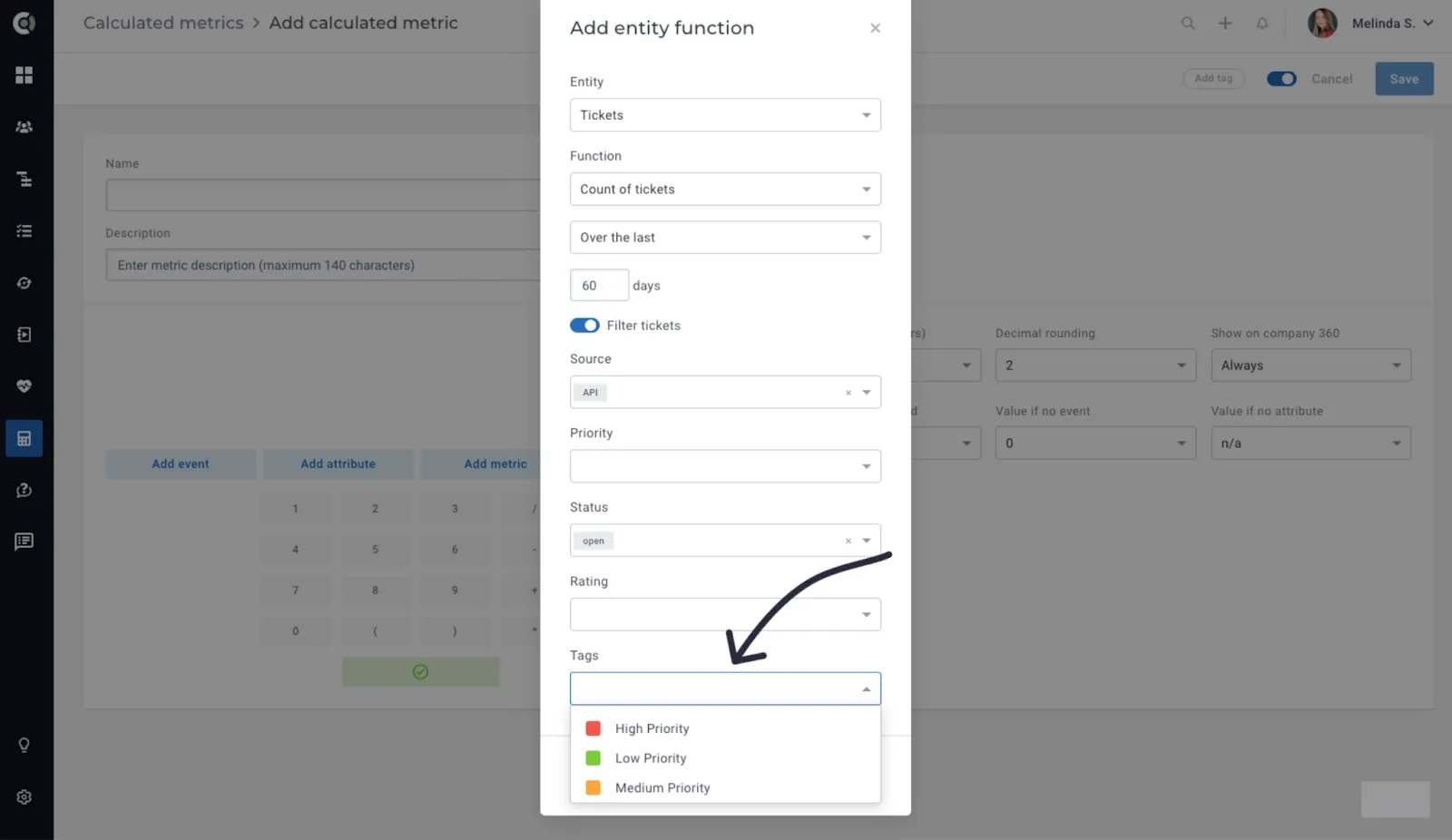
Task: Select High Priority tag option
Action: (x=725, y=728)
